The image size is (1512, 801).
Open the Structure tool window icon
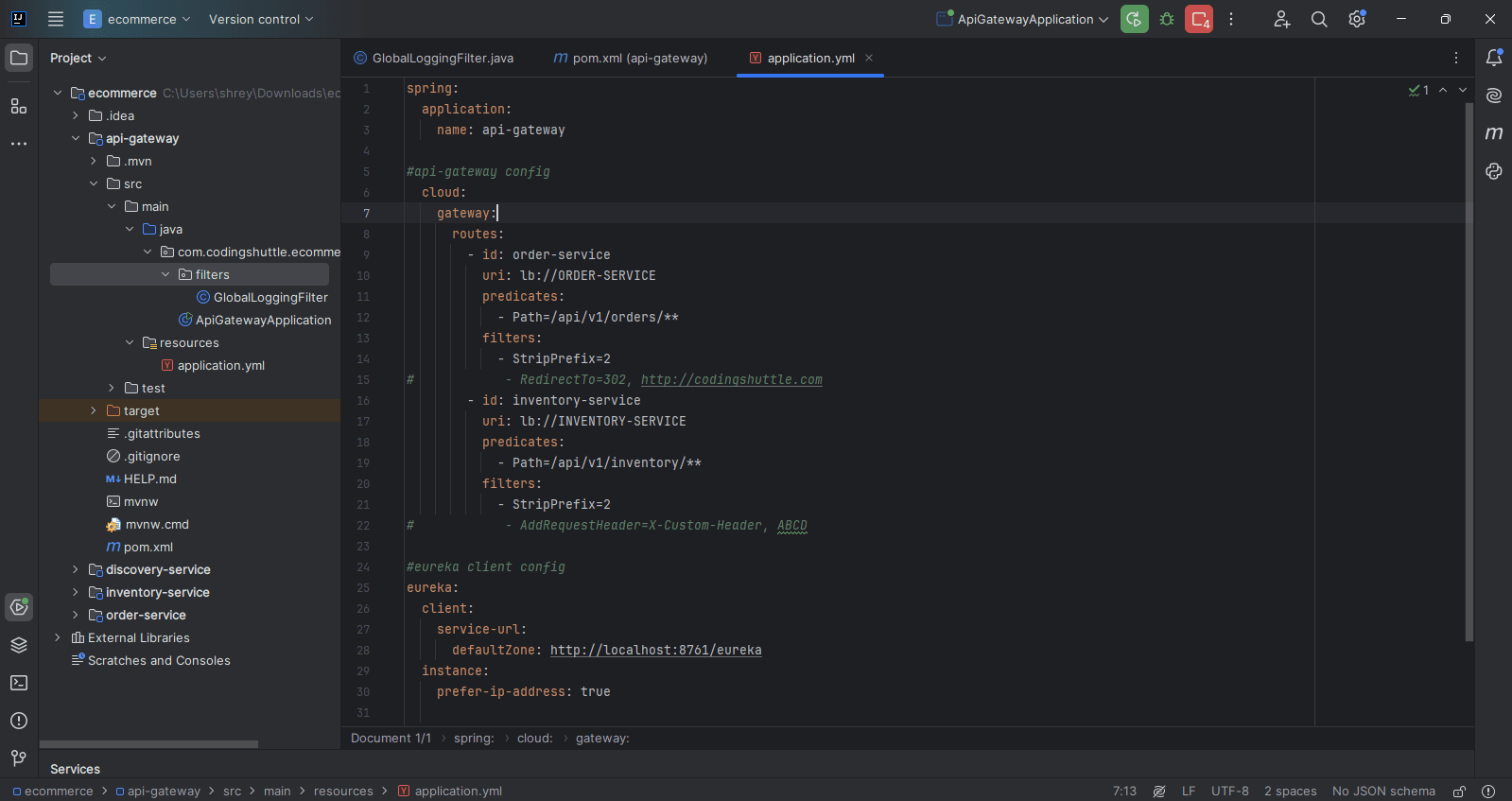point(19,106)
